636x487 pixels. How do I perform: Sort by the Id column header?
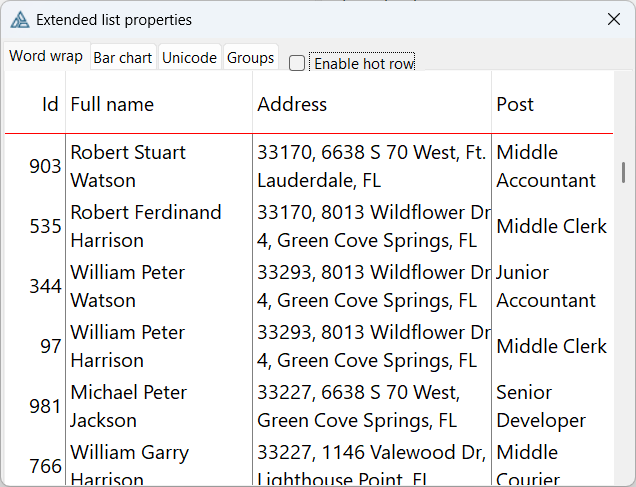coord(36,104)
